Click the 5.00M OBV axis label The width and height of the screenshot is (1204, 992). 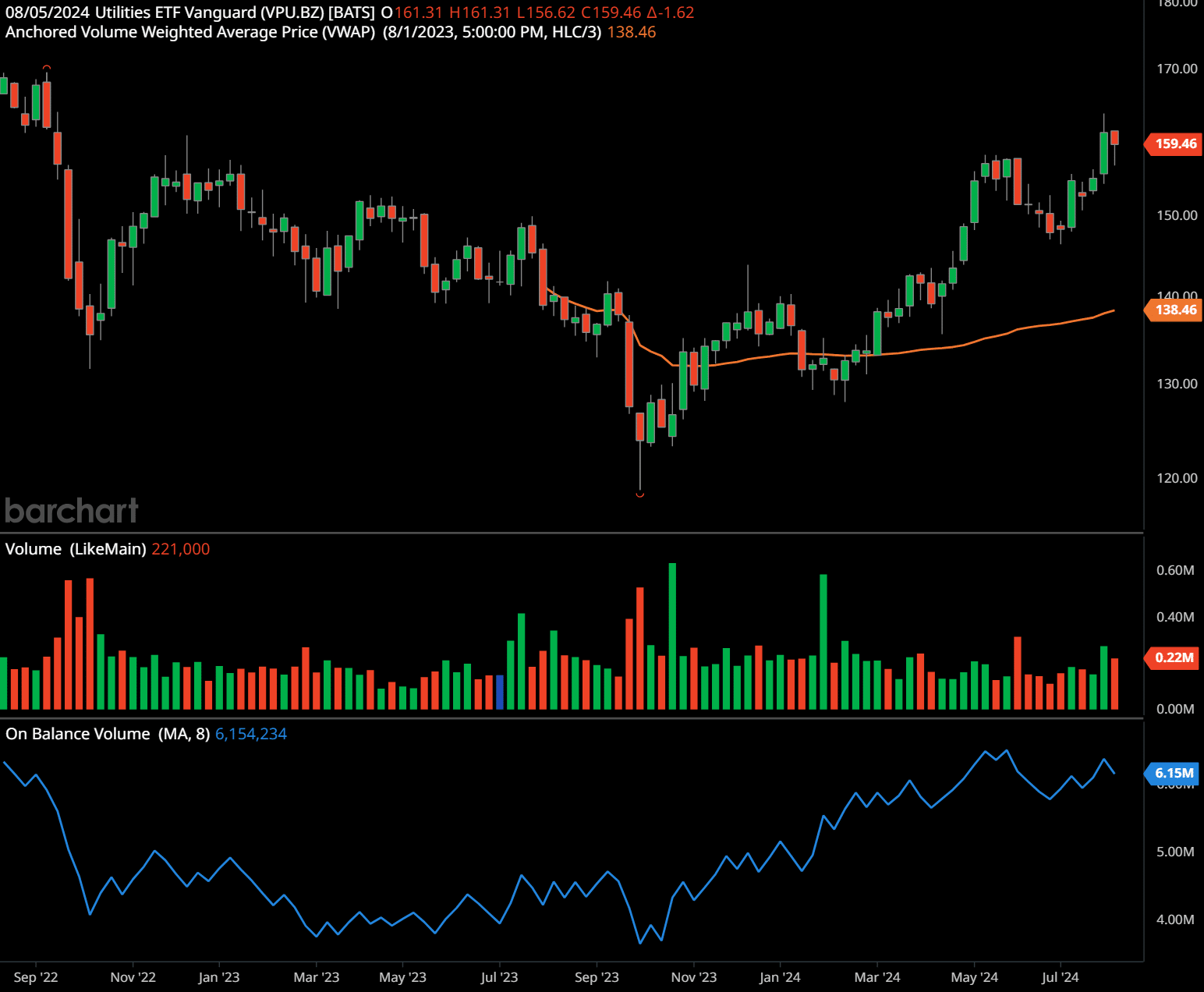(1175, 852)
